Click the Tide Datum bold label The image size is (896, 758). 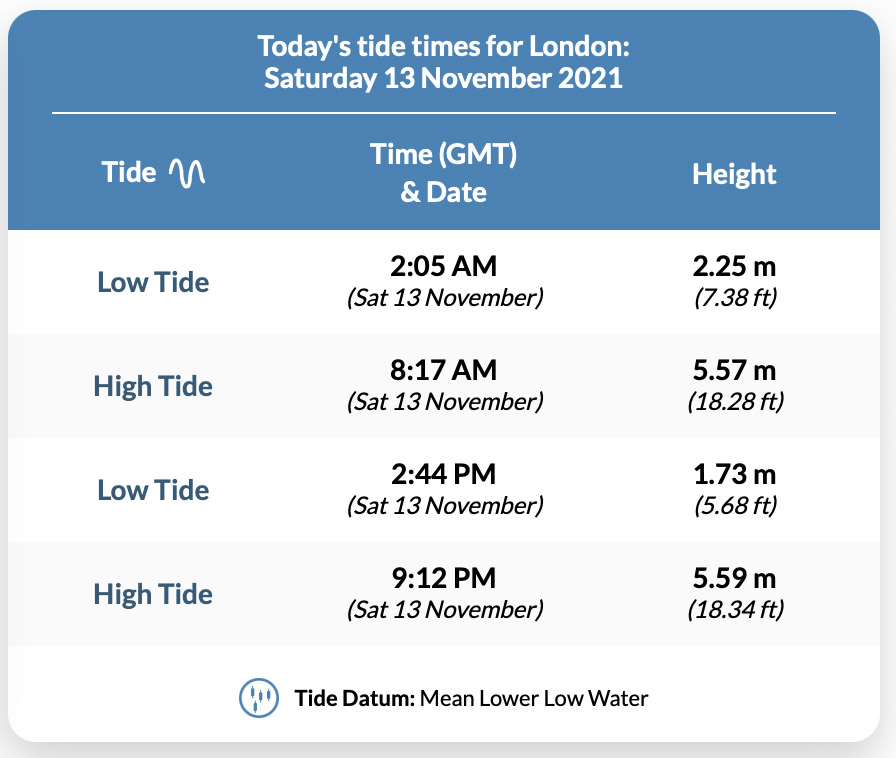354,698
